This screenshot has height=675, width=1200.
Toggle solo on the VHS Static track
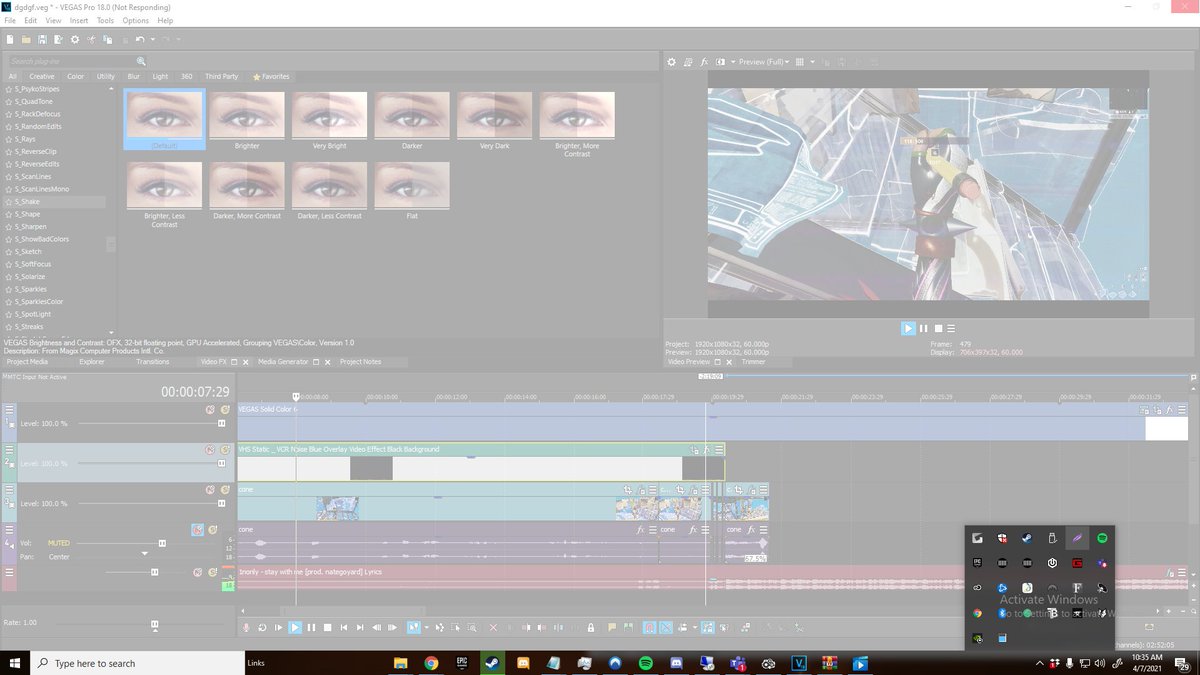pyautogui.click(x=224, y=449)
